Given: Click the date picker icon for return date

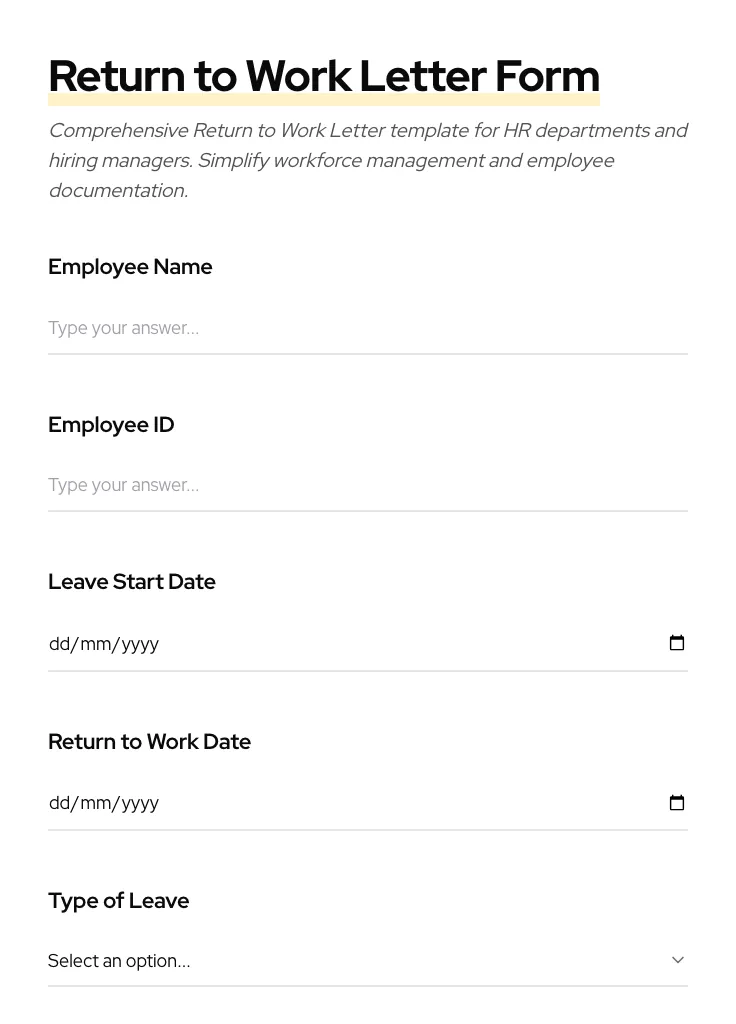Looking at the screenshot, I should point(677,803).
